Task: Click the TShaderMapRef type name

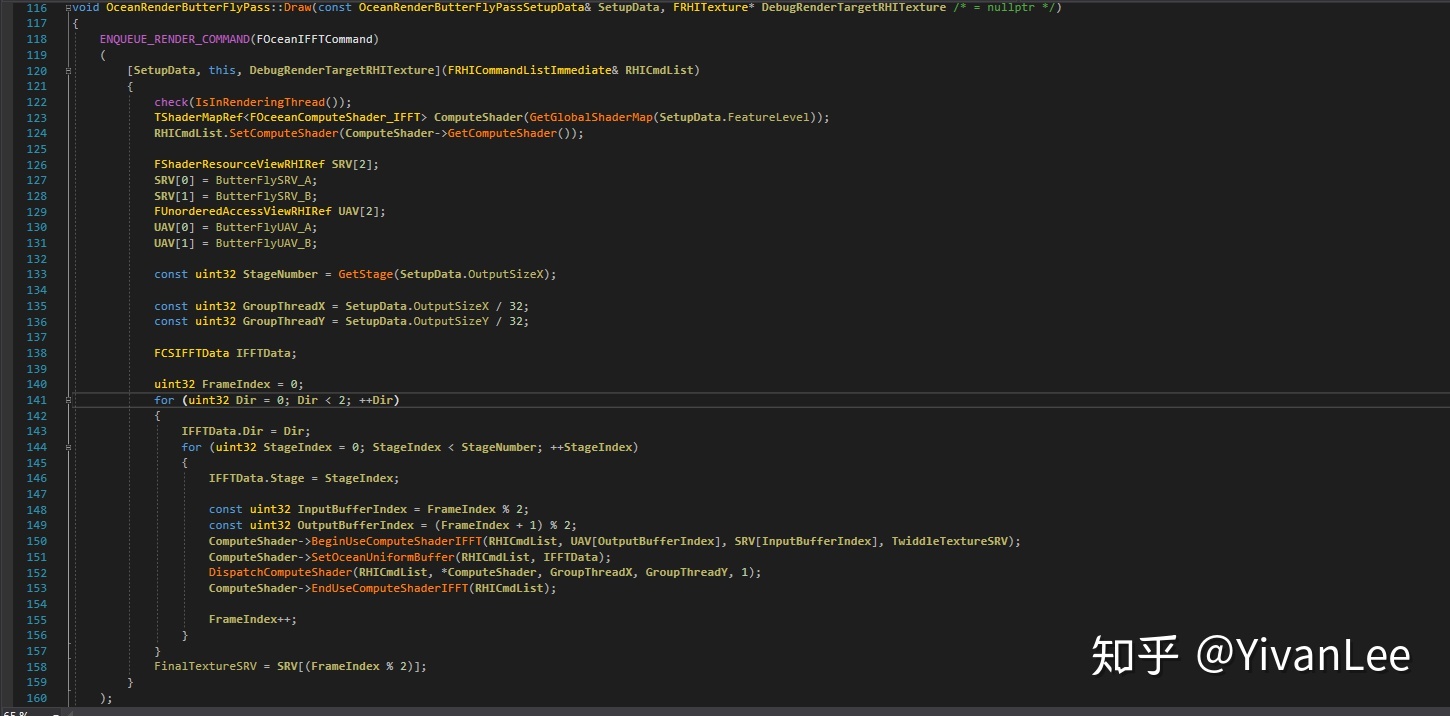Action: [x=198, y=118]
